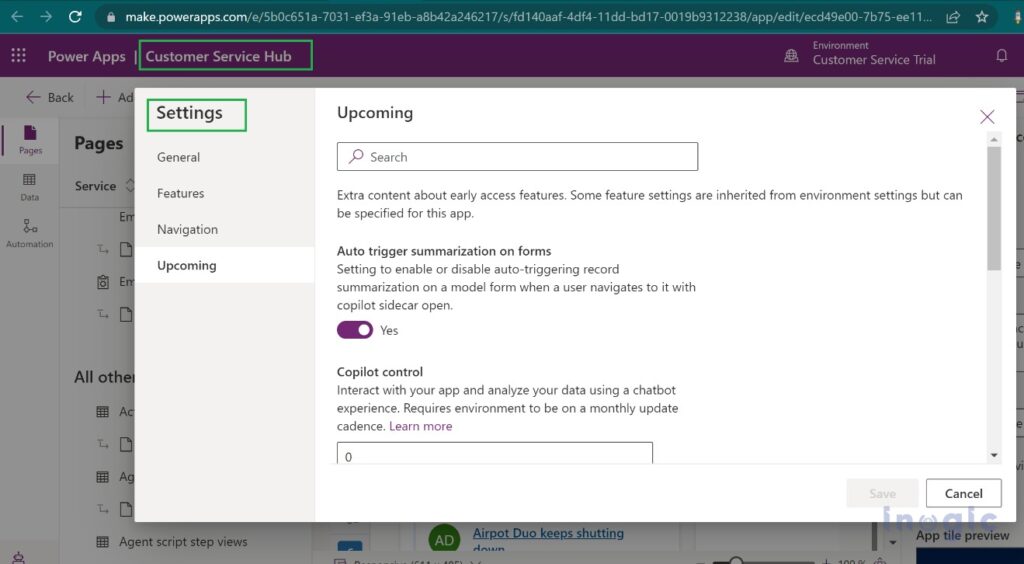Close the Settings dialog with the X
The height and width of the screenshot is (564, 1024).
[987, 117]
